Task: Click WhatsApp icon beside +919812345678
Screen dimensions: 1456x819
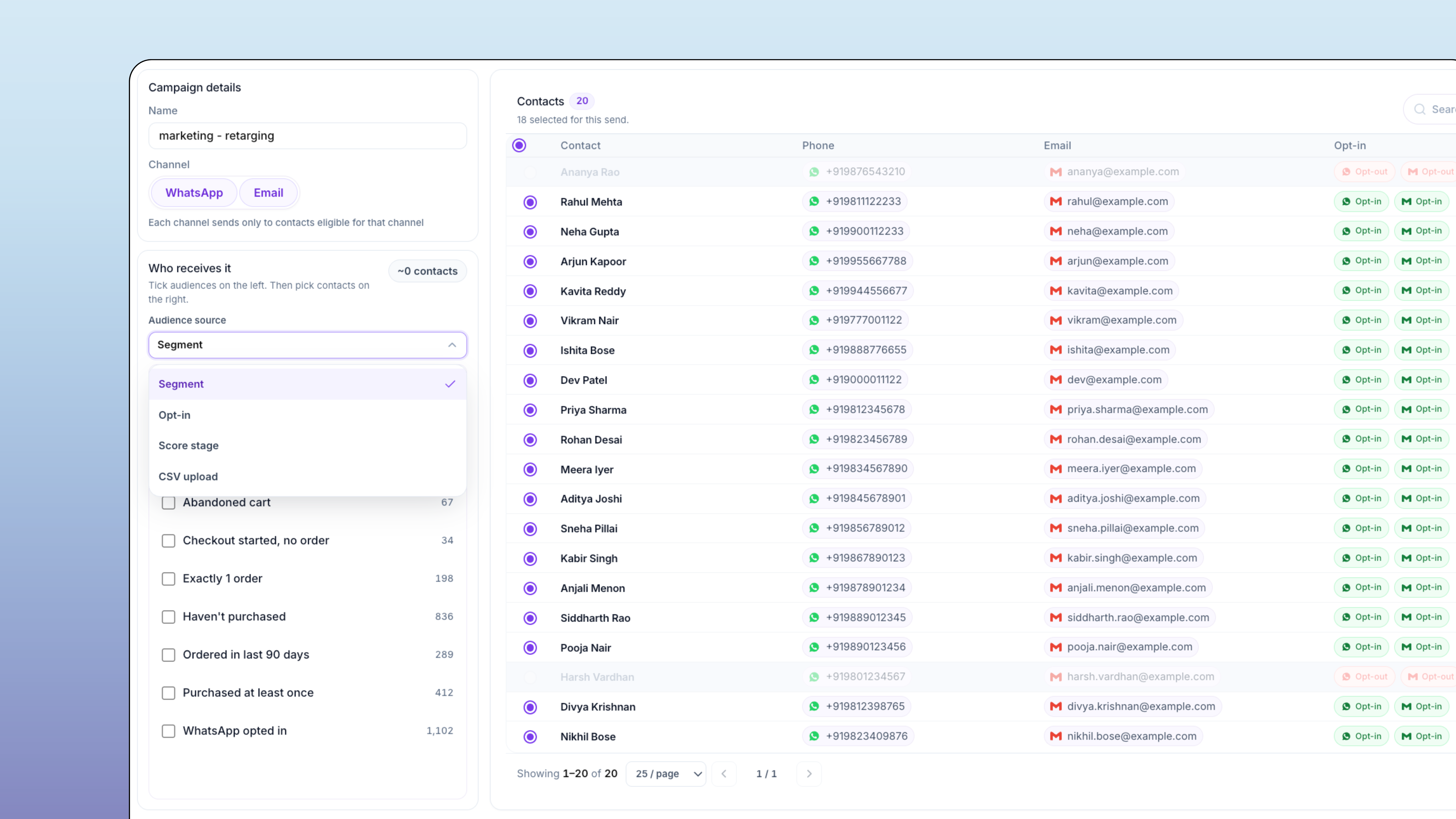Action: pyautogui.click(x=814, y=409)
